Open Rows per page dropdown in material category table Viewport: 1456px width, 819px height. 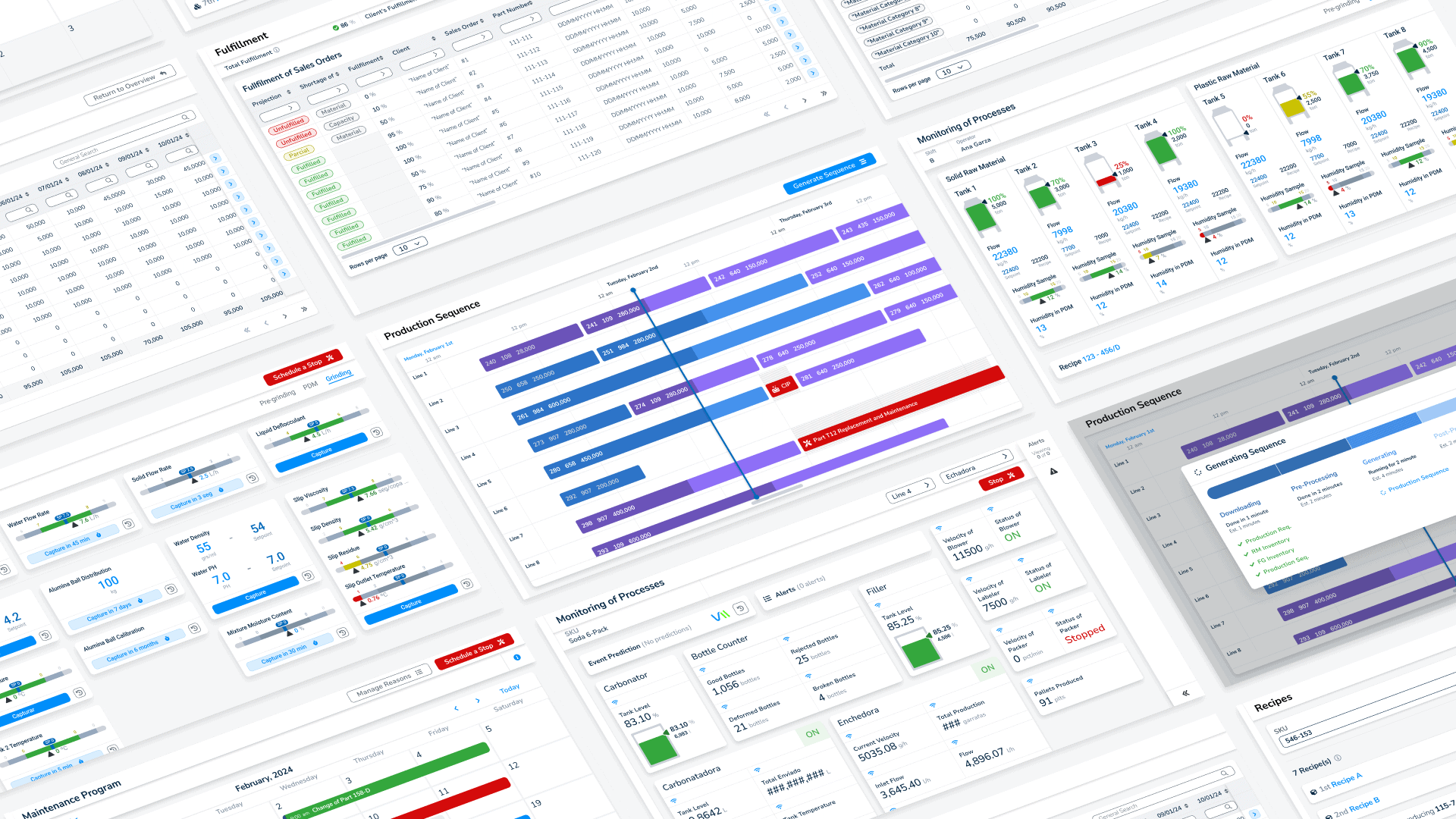953,71
